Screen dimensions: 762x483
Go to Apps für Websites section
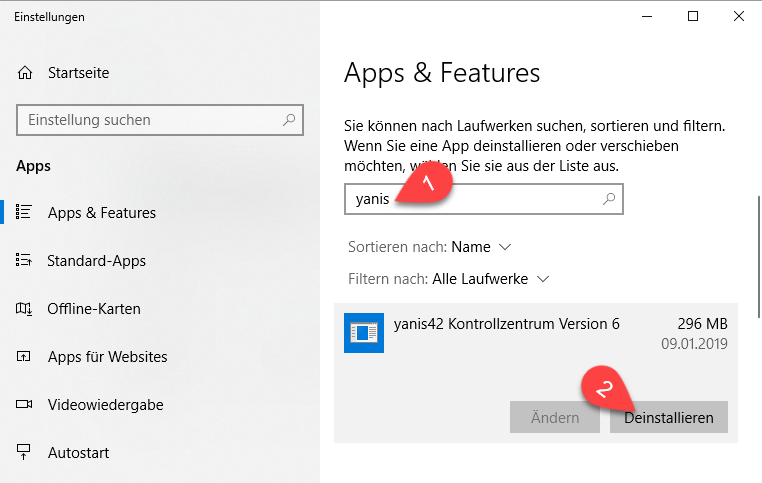[x=107, y=357]
